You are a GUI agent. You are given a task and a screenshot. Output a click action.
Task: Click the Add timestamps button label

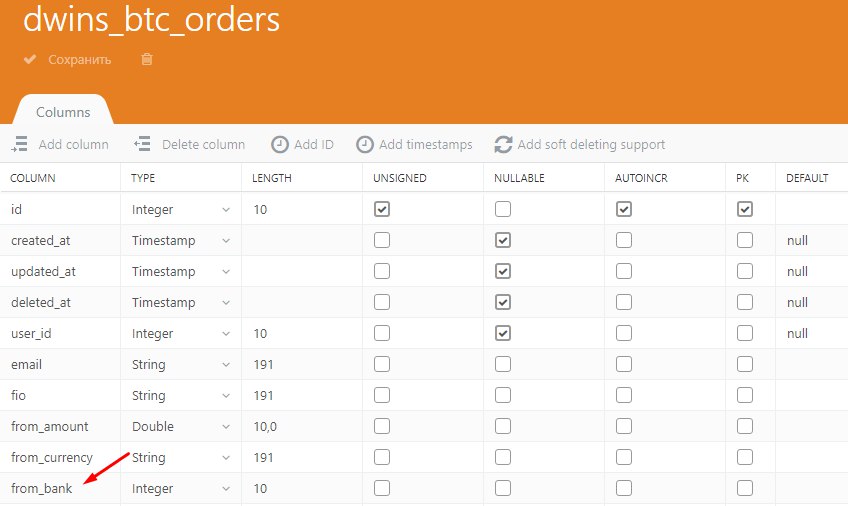[x=426, y=144]
